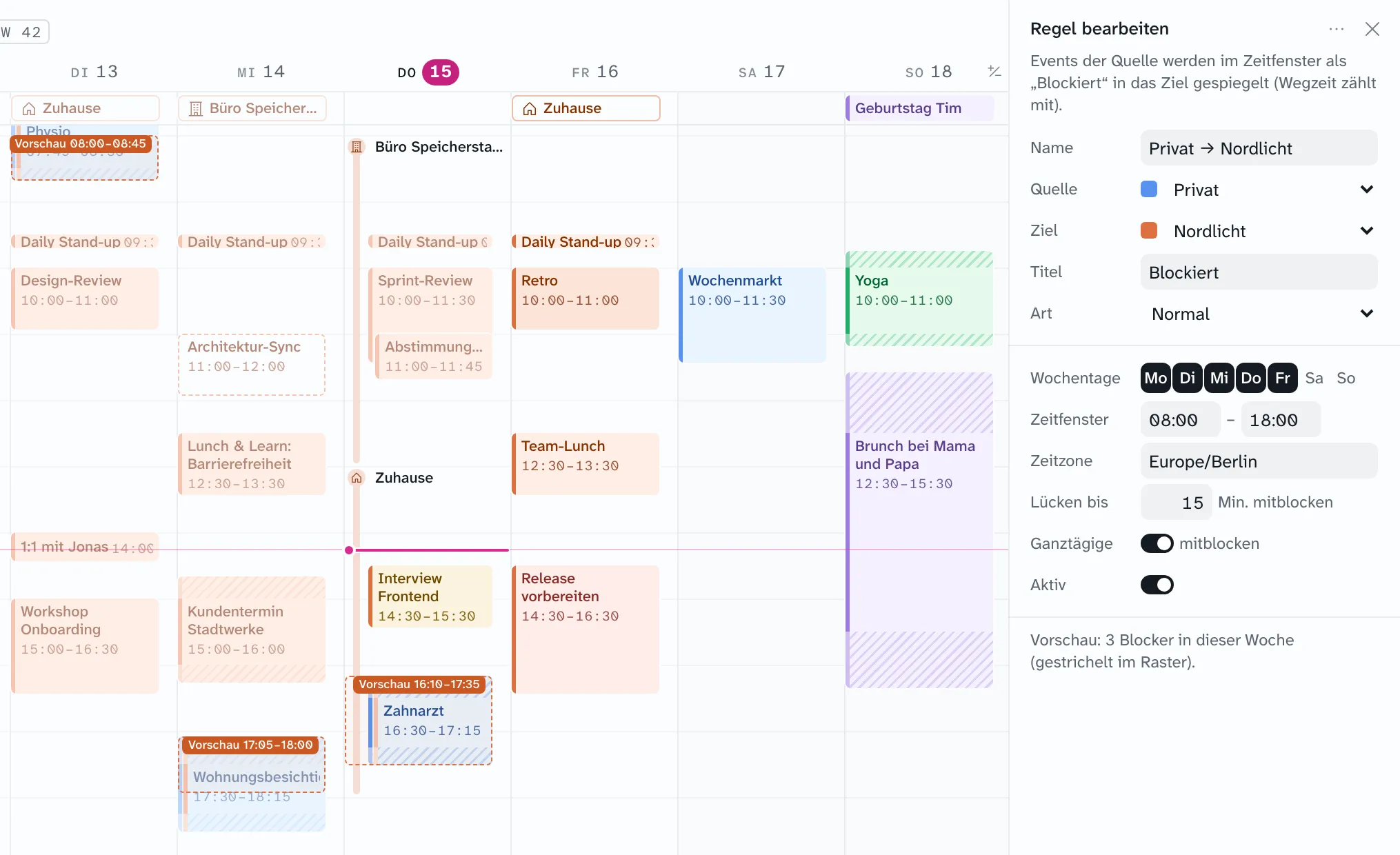Click the home icon in Friday's Zuhause chip
Image resolution: width=1400 pixels, height=855 pixels.
click(x=530, y=108)
